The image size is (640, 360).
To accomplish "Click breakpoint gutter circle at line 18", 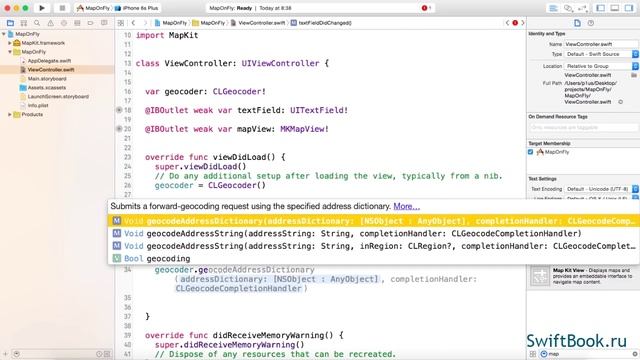I will [119, 110].
